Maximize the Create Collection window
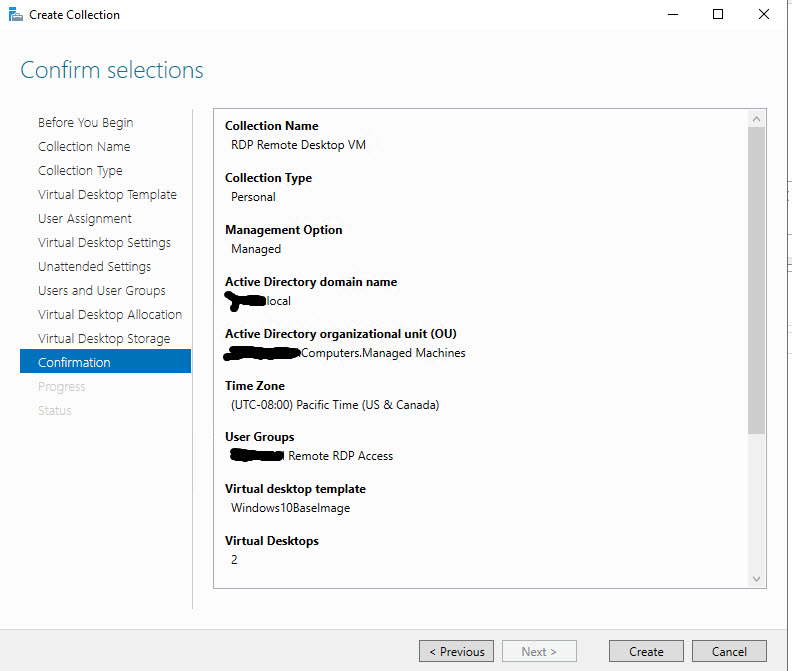This screenshot has width=792, height=671. pos(718,14)
